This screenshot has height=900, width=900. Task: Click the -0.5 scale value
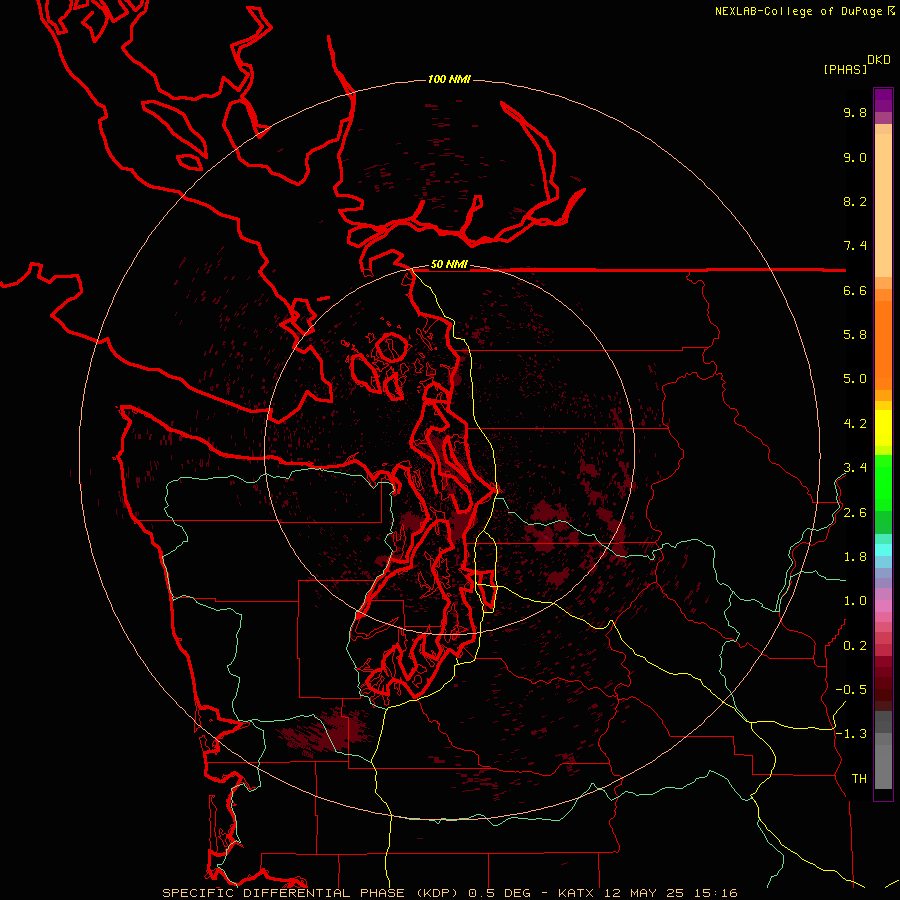click(x=851, y=690)
